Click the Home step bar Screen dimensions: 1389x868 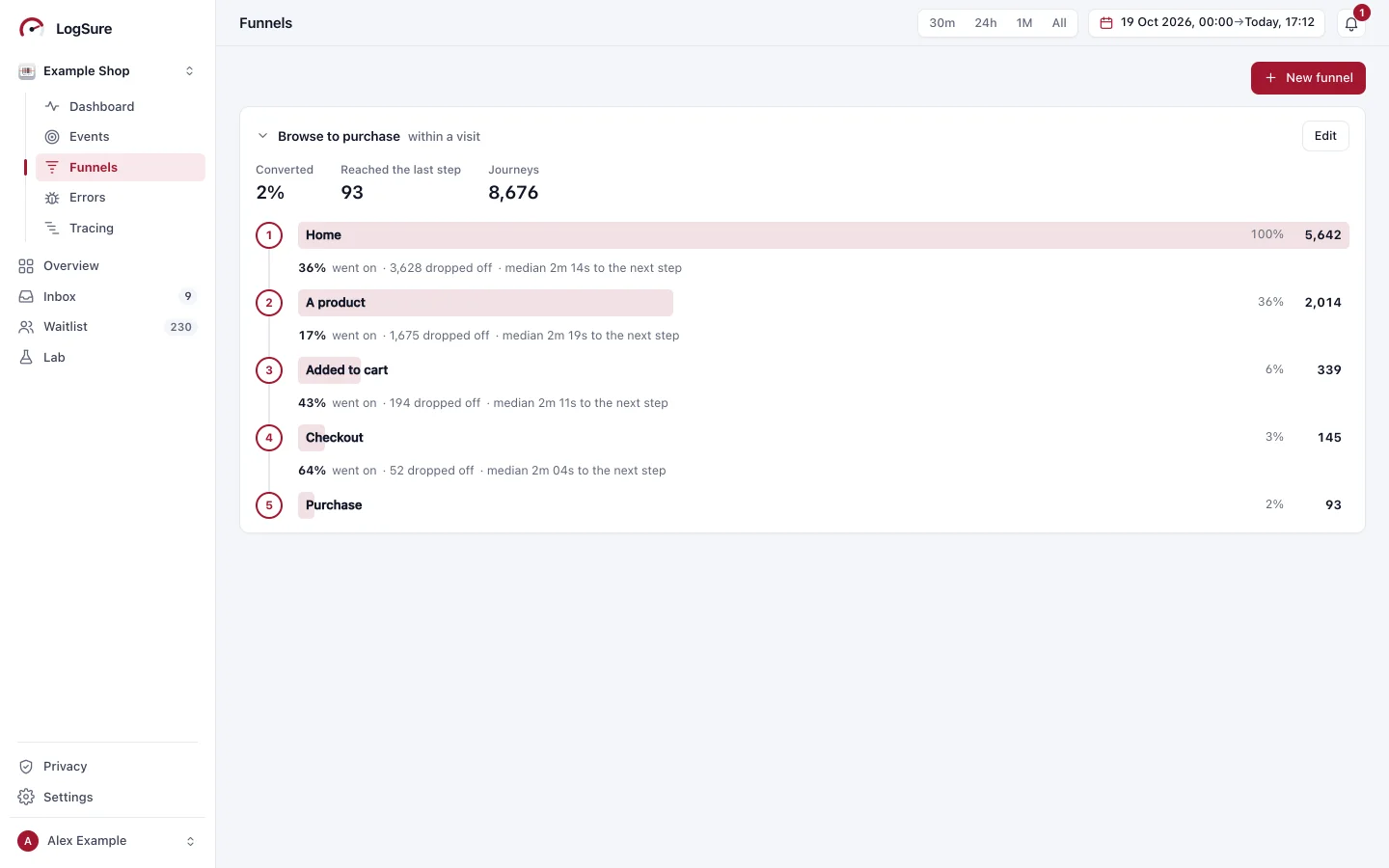point(824,235)
